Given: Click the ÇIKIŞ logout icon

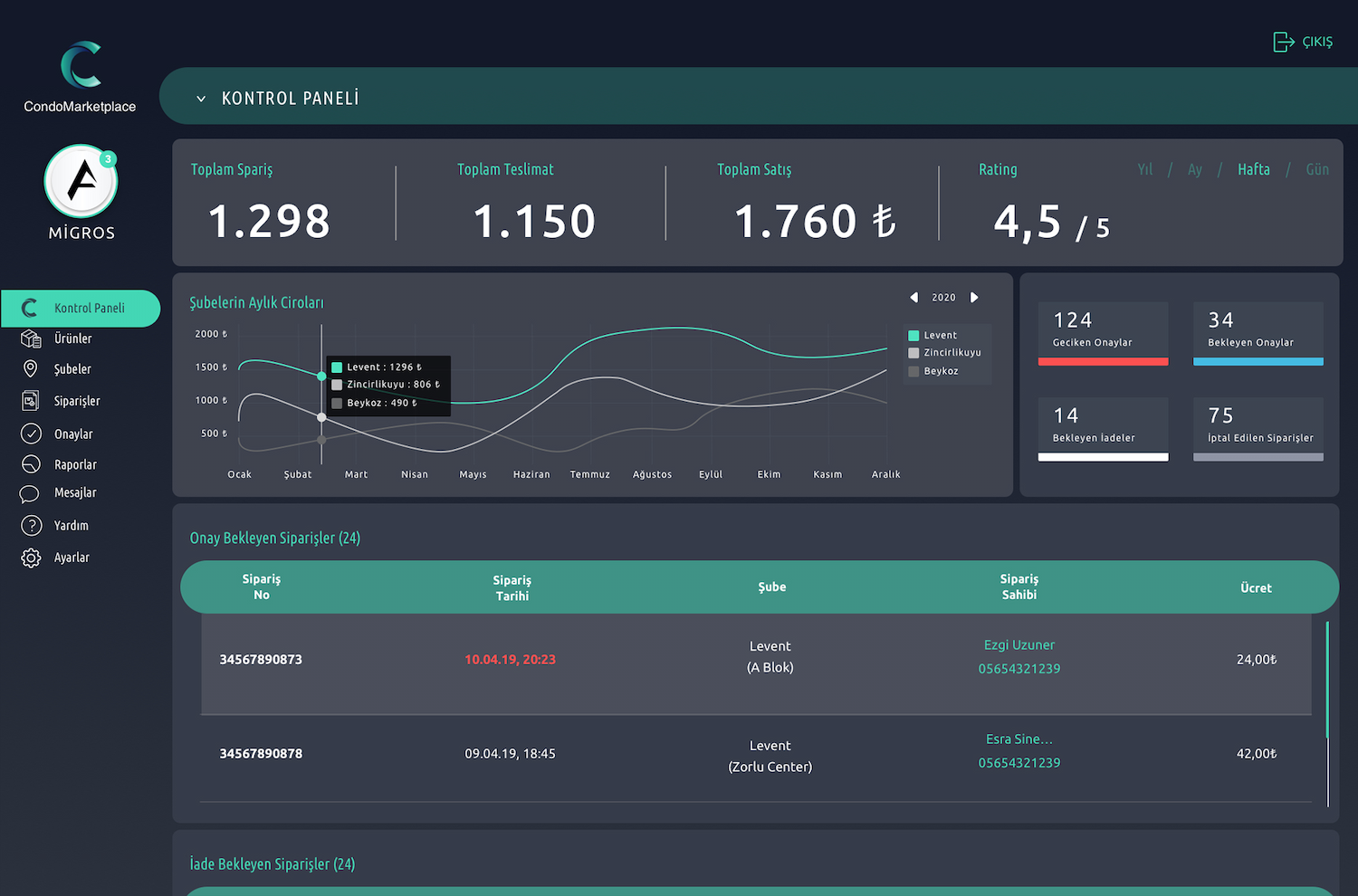Looking at the screenshot, I should click(1283, 42).
